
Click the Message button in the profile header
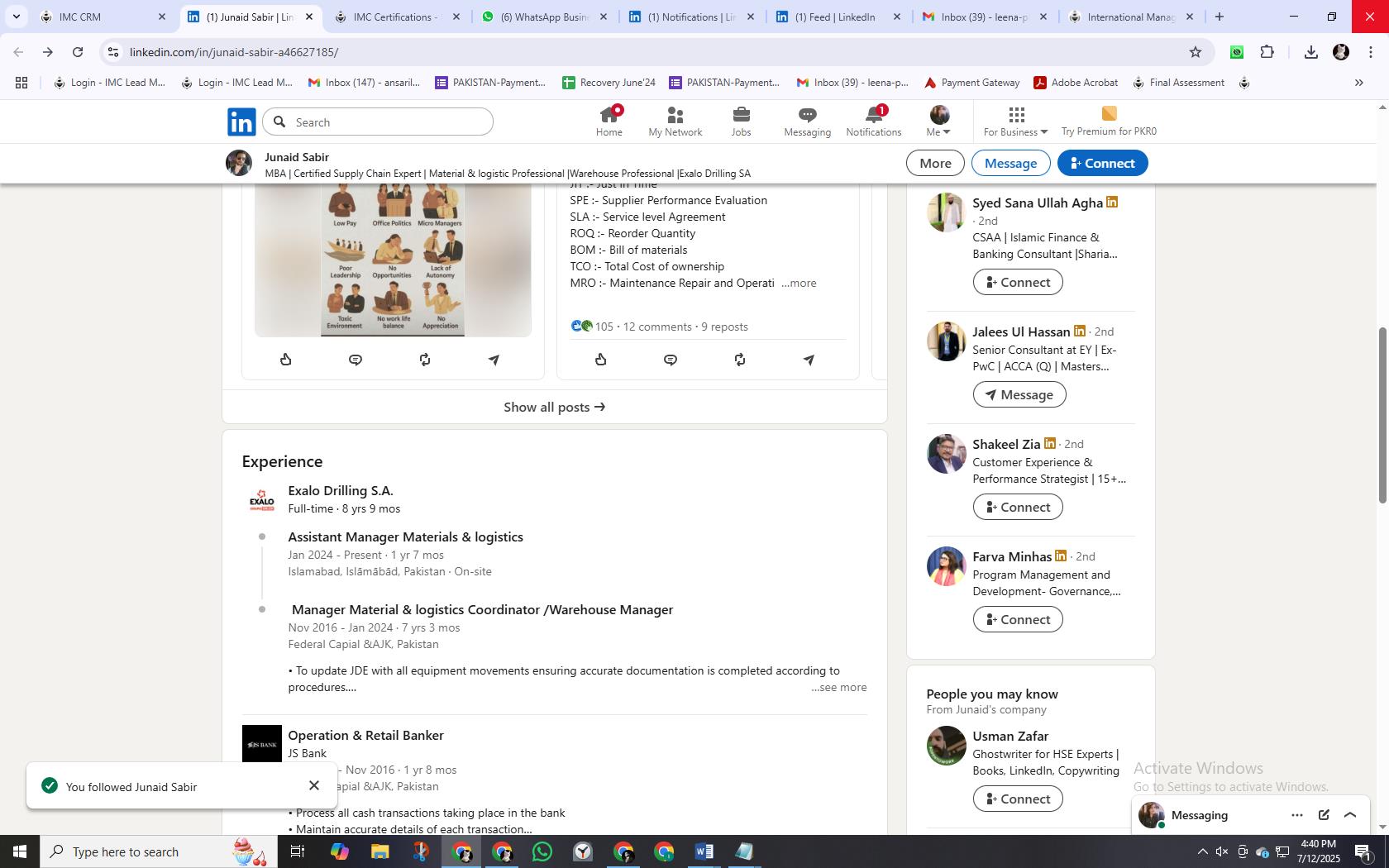(1010, 163)
